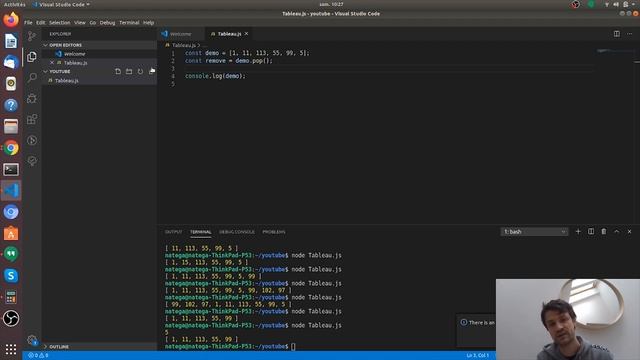Open the Debug view in activity bar
This screenshot has width=640, height=360.
tap(32, 98)
